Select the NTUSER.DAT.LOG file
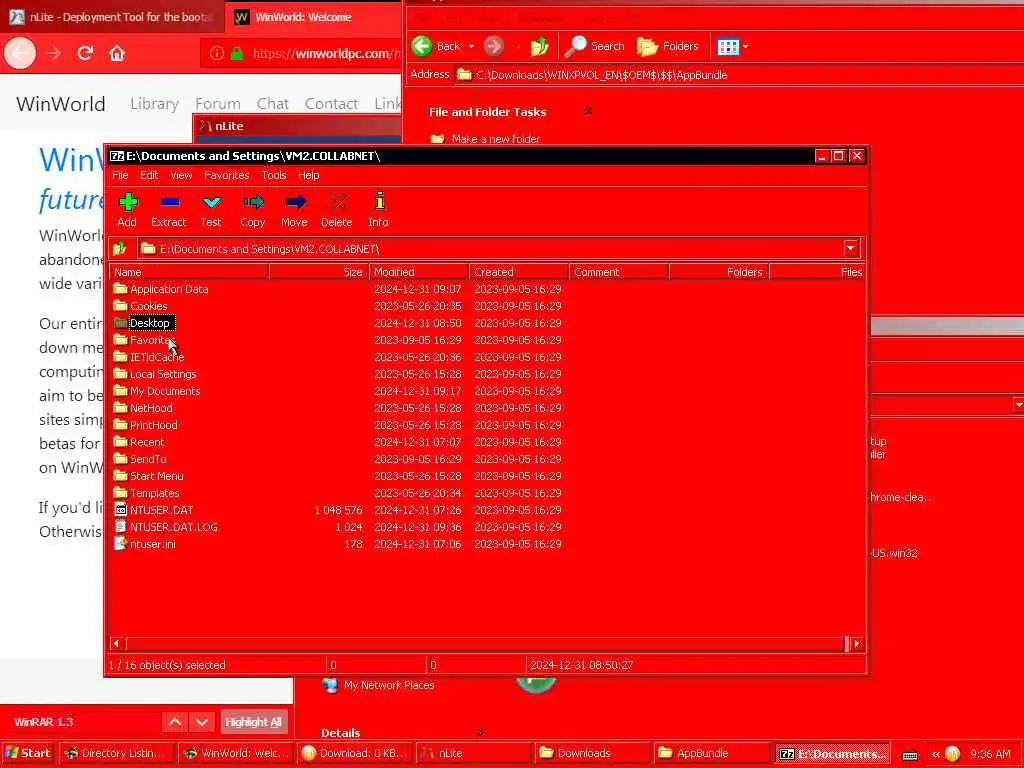The image size is (1024, 768). (166, 527)
